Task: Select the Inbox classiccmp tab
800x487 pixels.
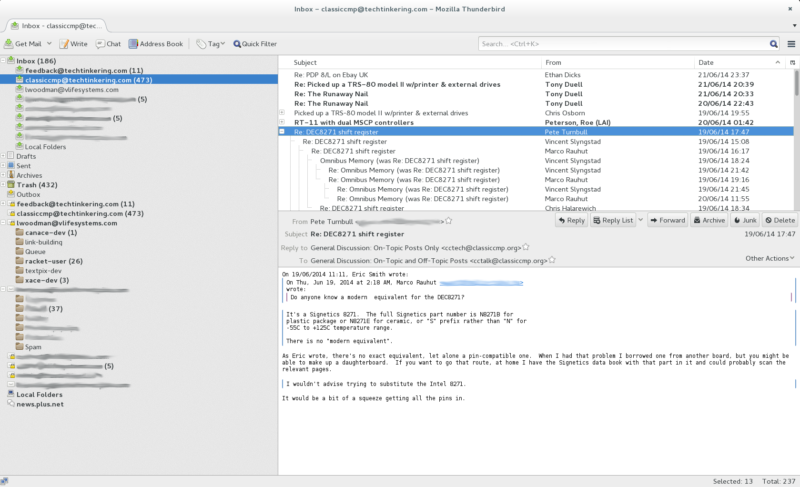Action: click(56, 25)
